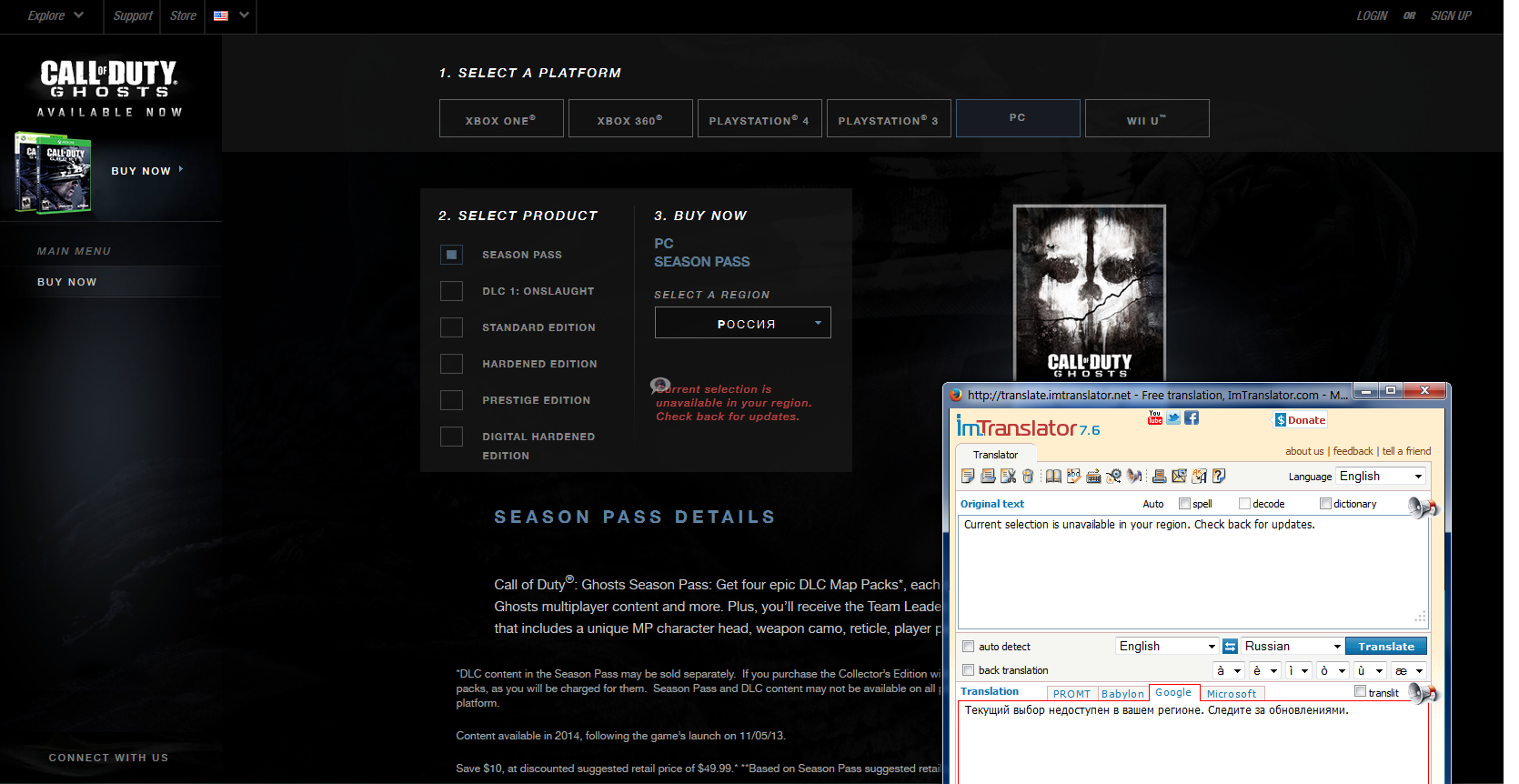Click the send-email envelope icon
The width and height of the screenshot is (1519, 784).
coord(1179,476)
